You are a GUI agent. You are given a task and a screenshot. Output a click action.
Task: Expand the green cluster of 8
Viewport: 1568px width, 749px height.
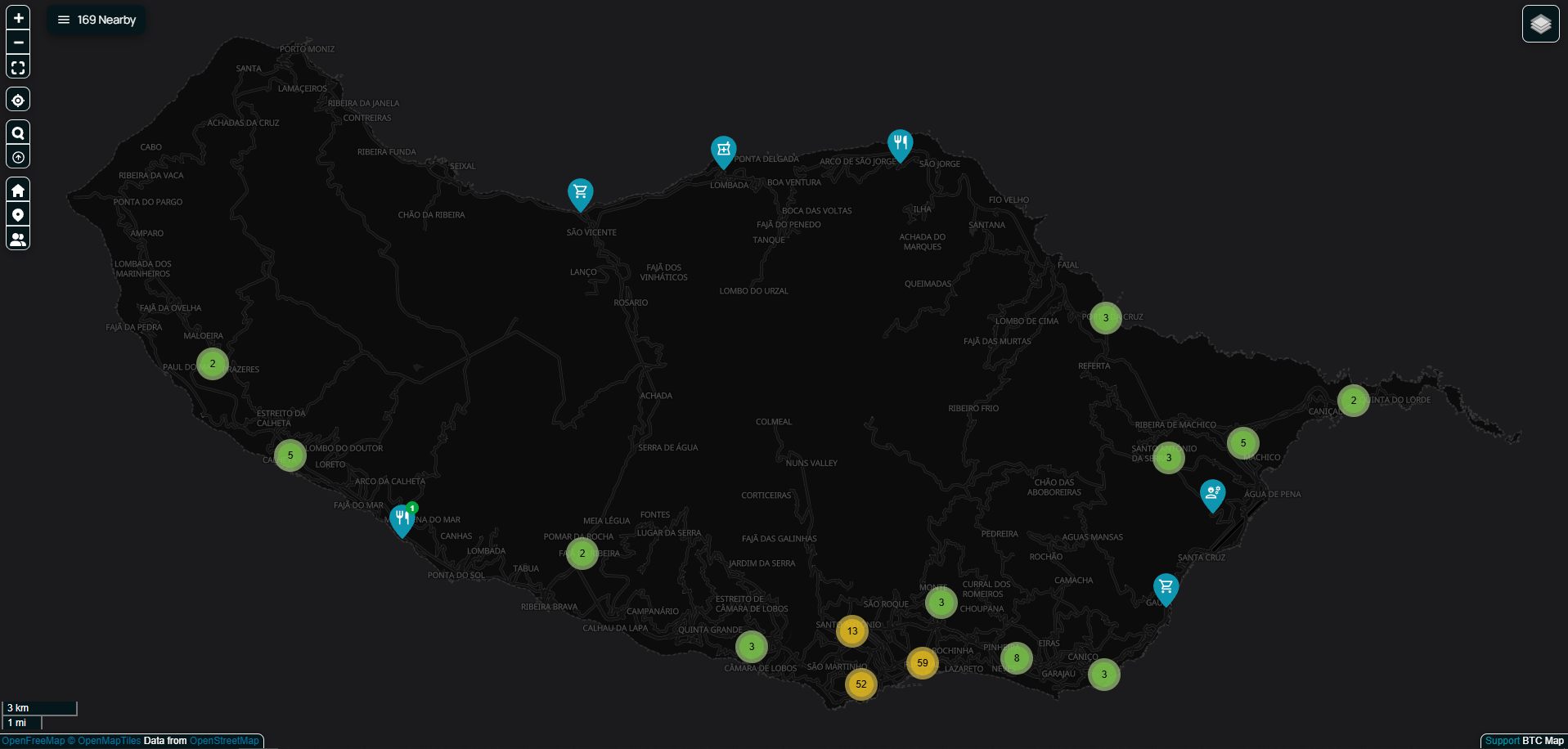[x=1017, y=658]
